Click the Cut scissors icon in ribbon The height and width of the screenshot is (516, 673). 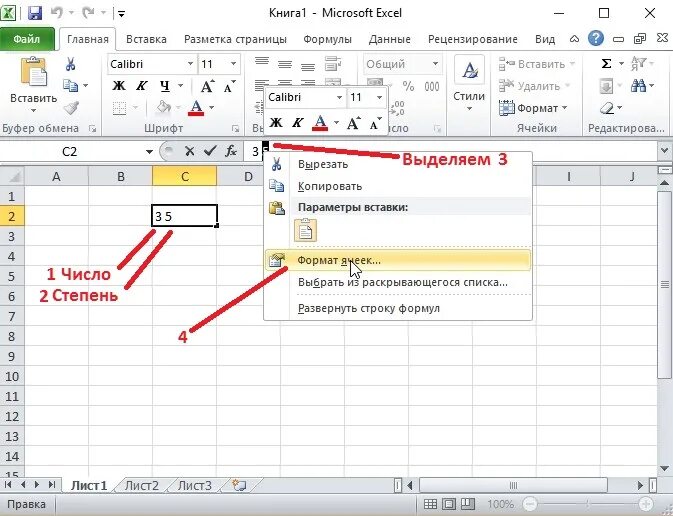[70, 64]
